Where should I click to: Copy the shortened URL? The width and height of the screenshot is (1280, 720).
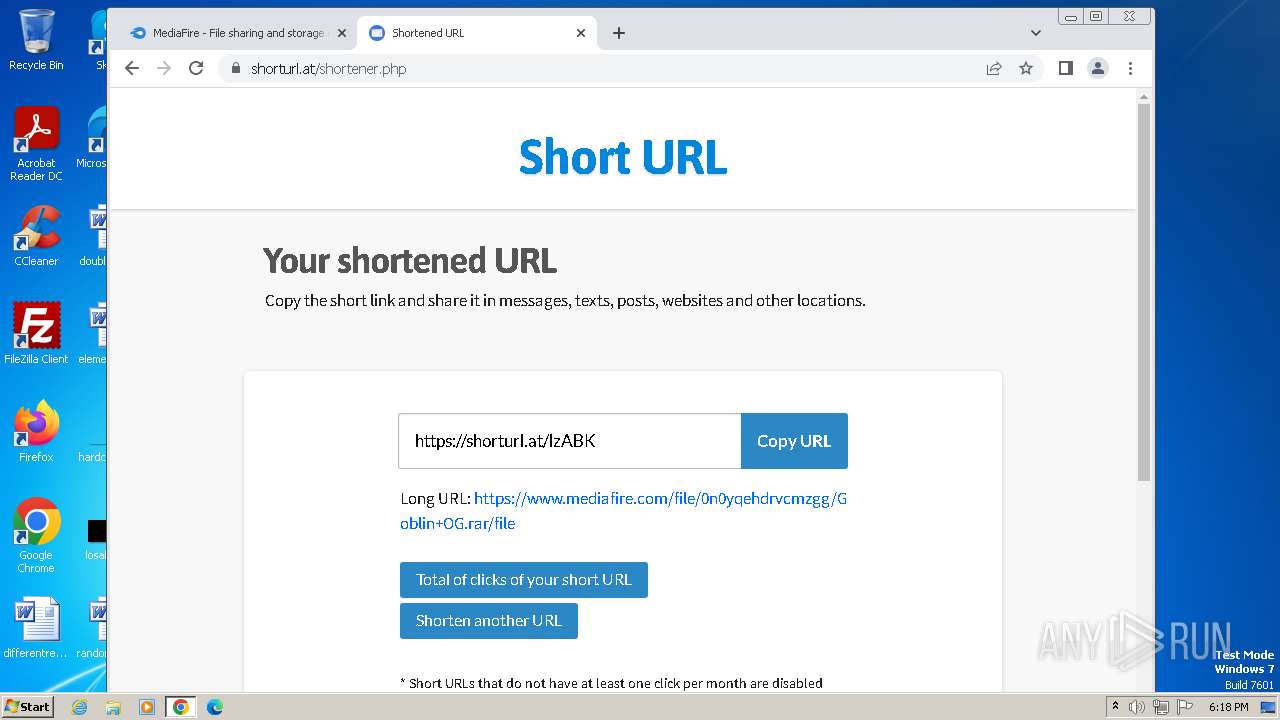tap(794, 441)
